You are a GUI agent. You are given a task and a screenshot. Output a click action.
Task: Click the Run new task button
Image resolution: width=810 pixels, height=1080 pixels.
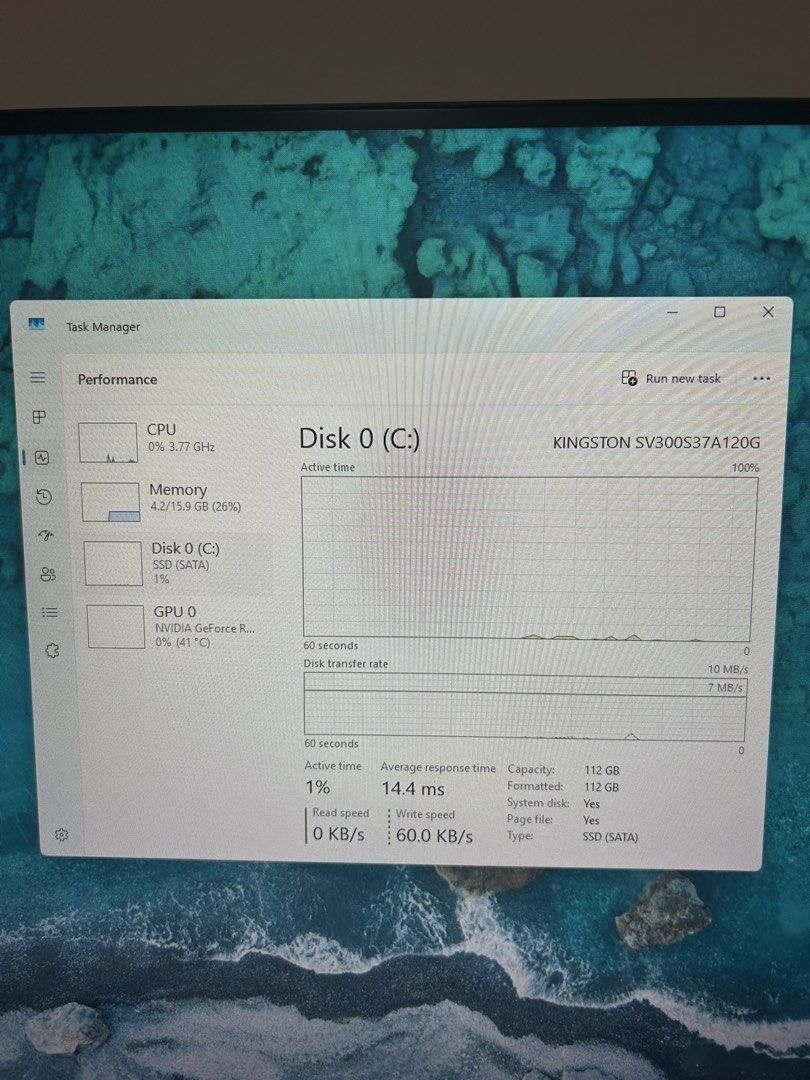coord(671,378)
